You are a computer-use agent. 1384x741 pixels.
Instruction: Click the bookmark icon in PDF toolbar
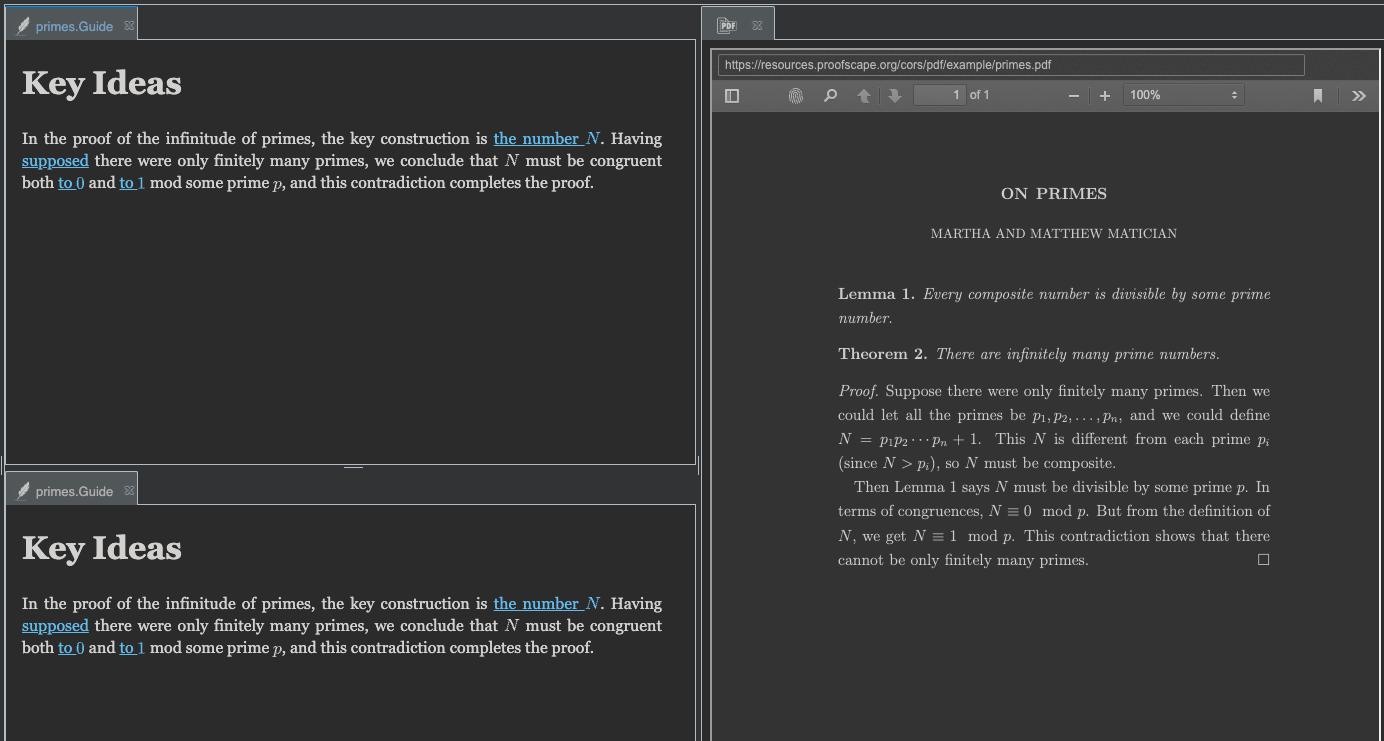pyautogui.click(x=1318, y=95)
